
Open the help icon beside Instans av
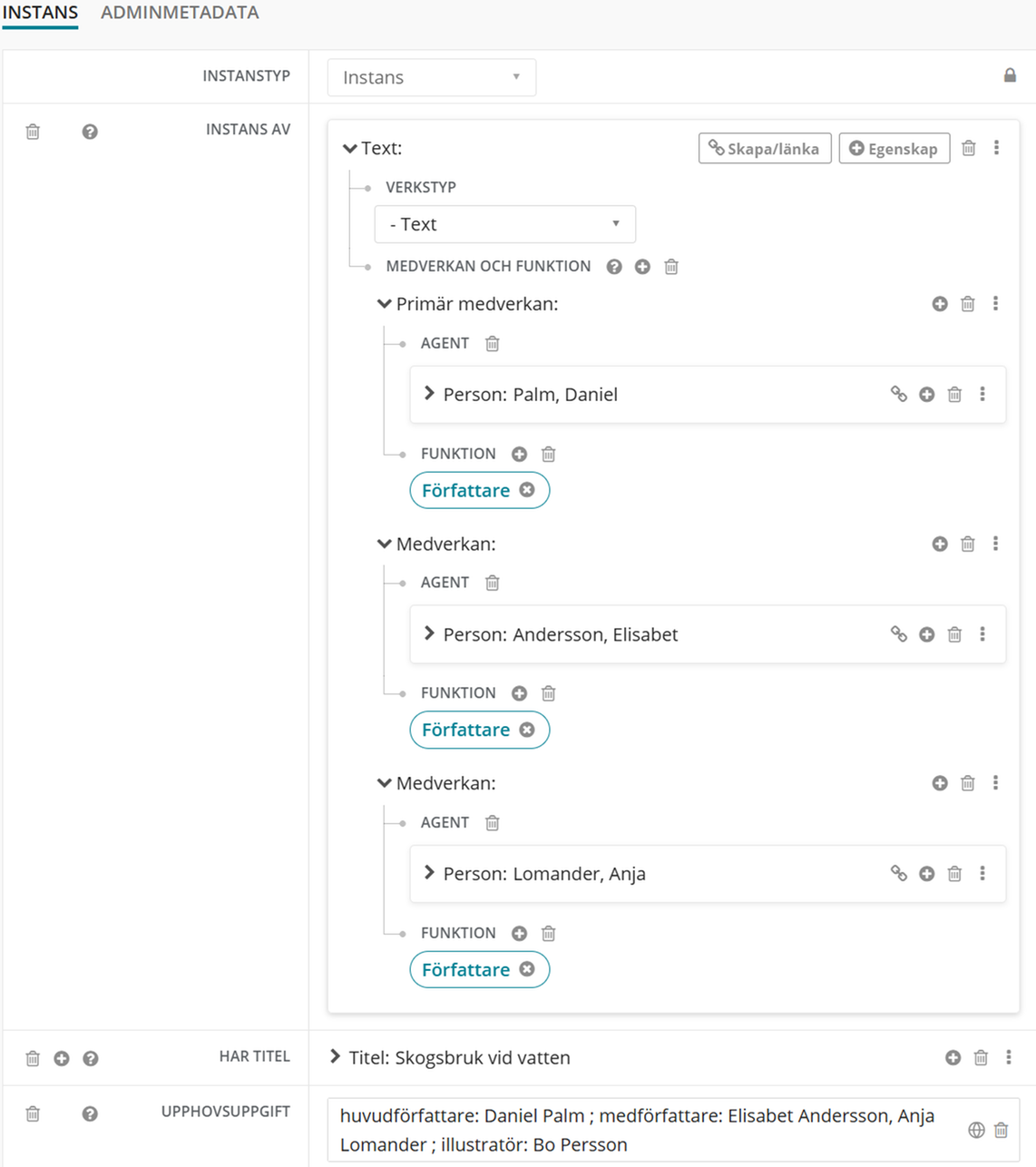pyautogui.click(x=90, y=132)
